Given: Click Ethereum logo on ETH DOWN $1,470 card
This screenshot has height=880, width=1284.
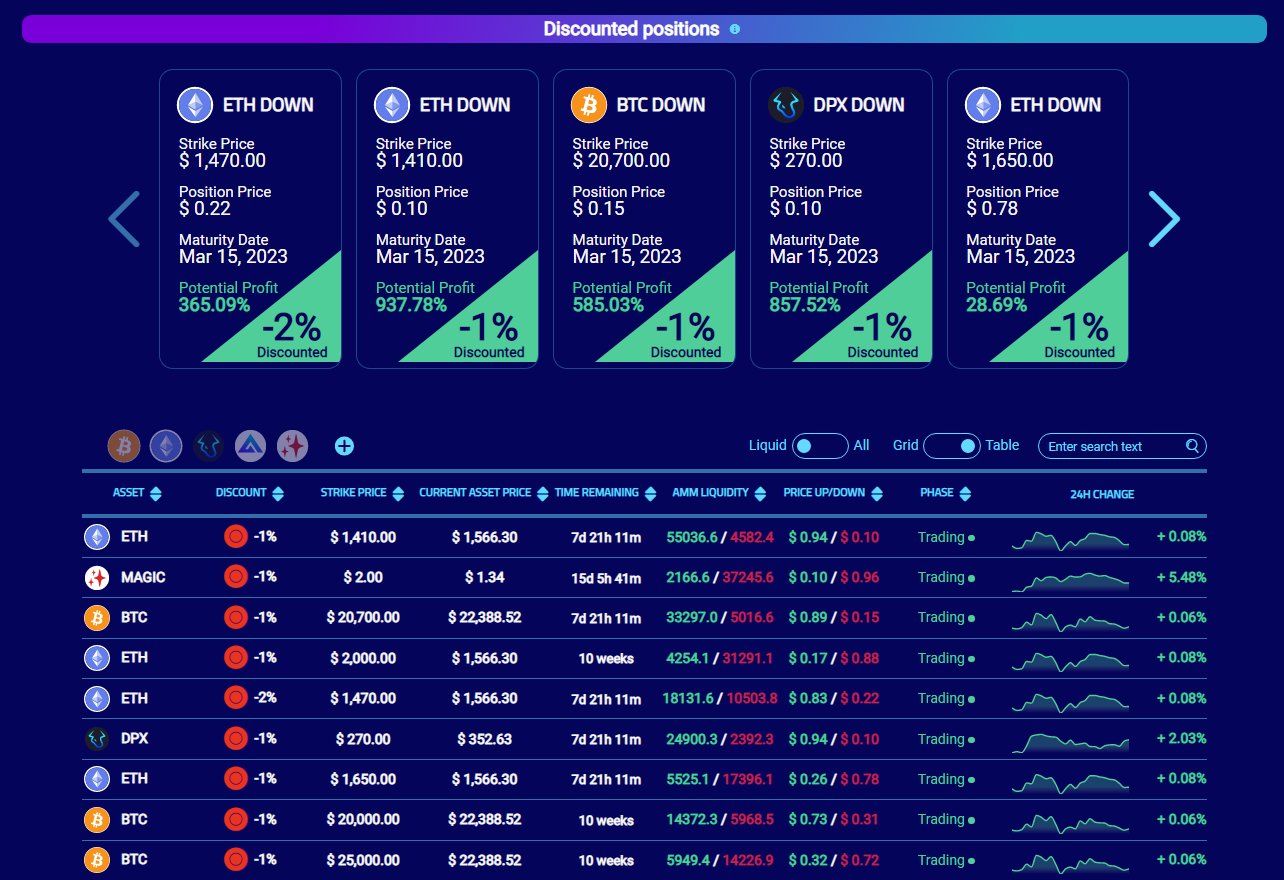Looking at the screenshot, I should [x=195, y=105].
